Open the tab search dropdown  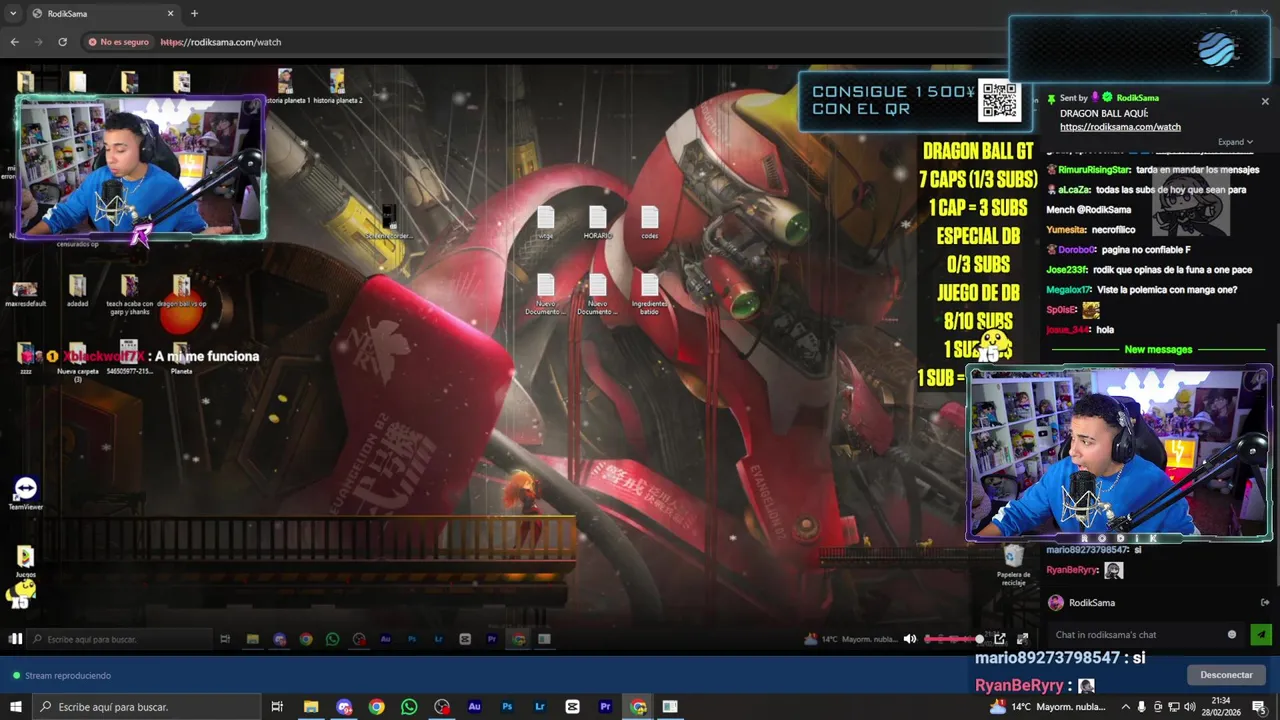click(13, 13)
